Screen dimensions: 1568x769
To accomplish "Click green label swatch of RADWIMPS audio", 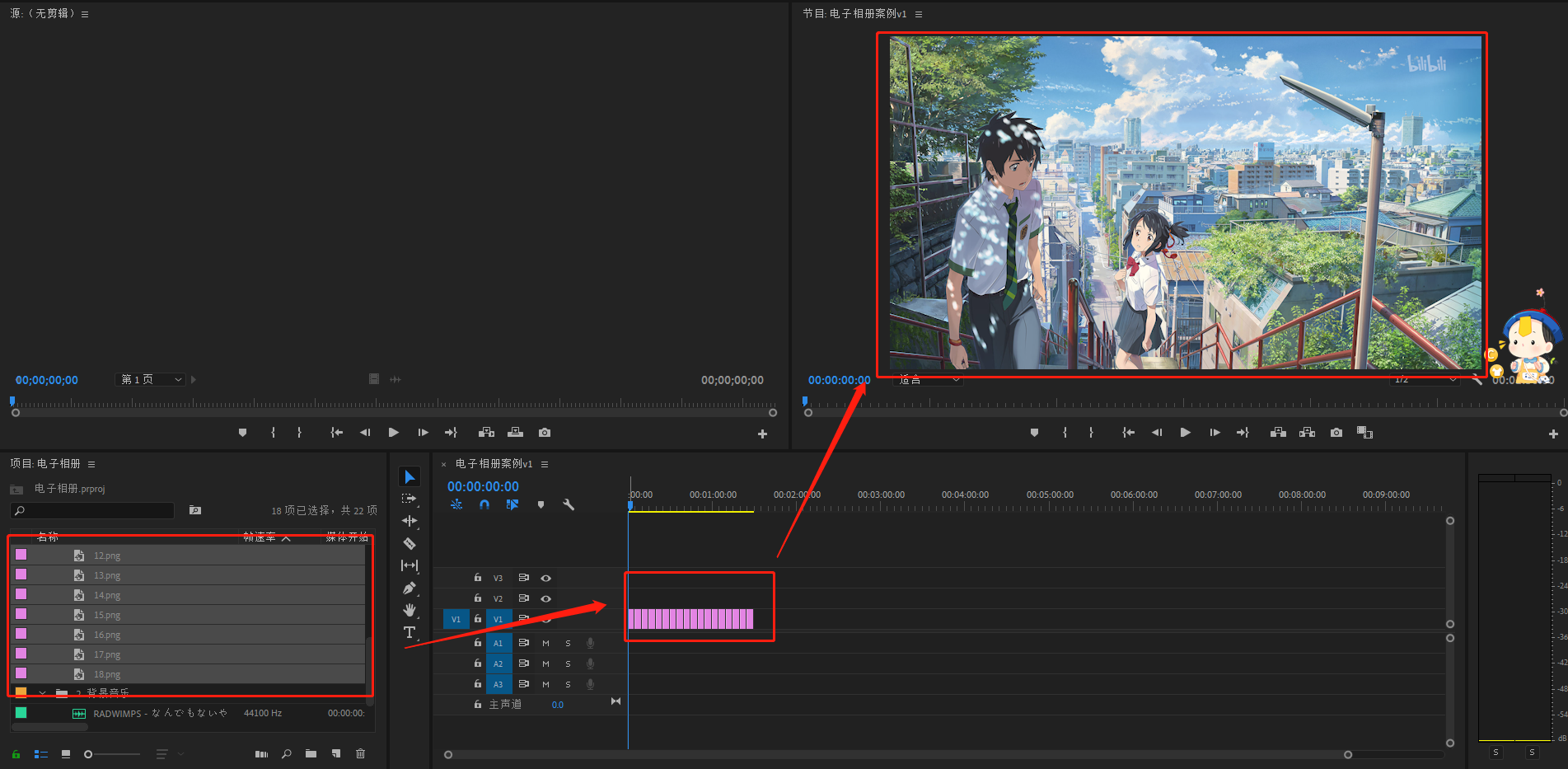I will tap(21, 713).
